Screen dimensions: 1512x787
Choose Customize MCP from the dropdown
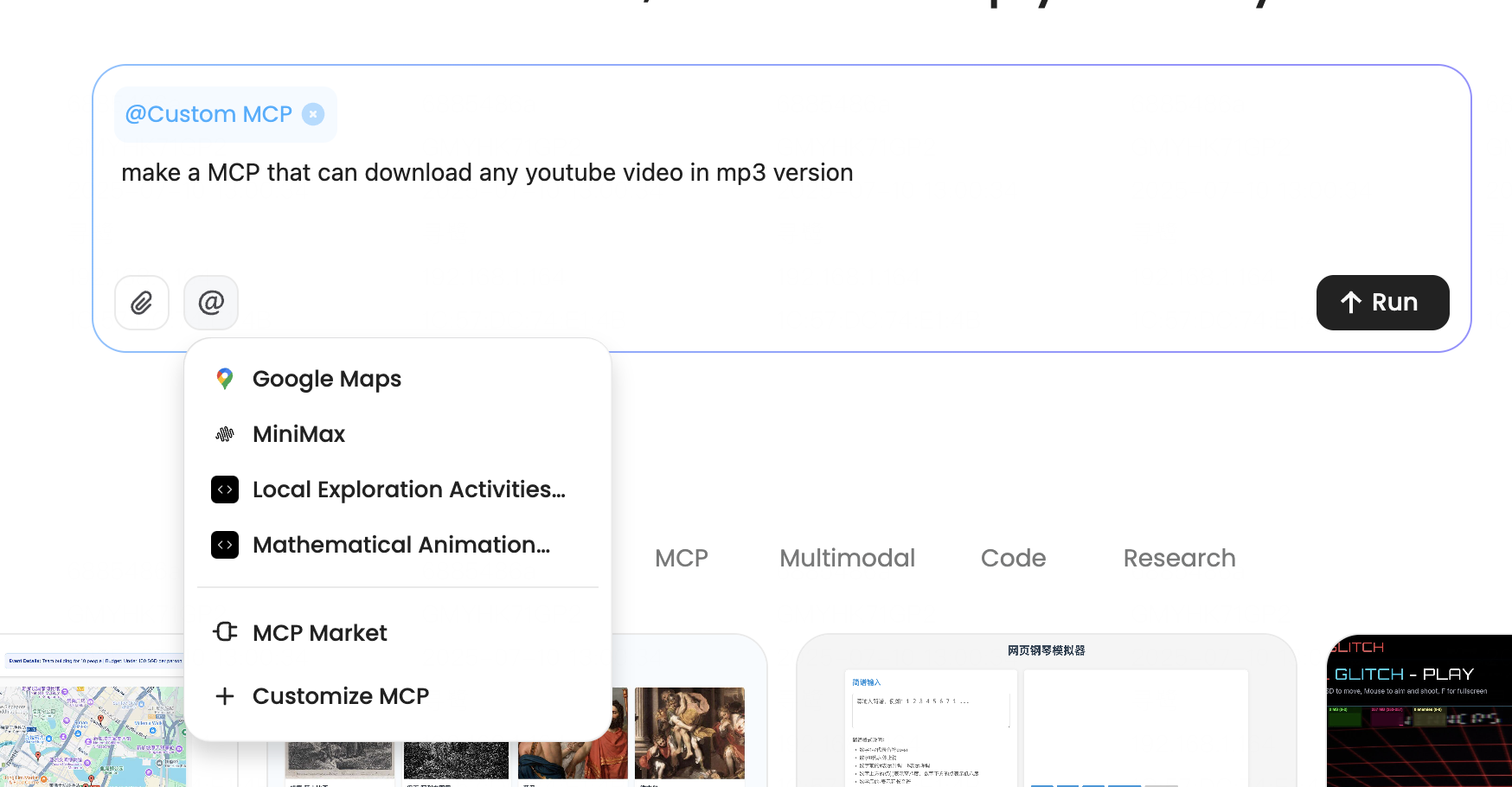(340, 695)
